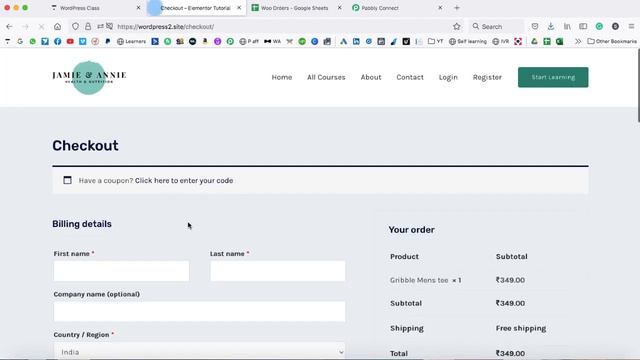Switch to the WordPress Class tab
640x360 pixels.
80,8
